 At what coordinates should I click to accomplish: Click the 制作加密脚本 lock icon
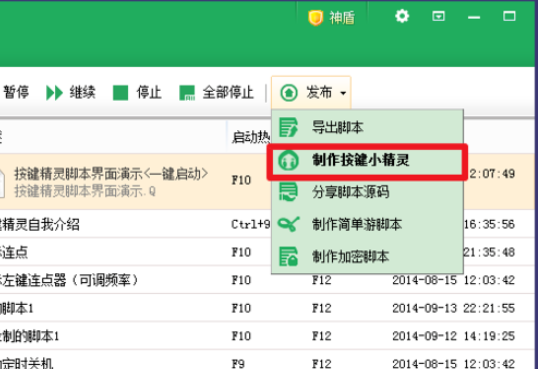click(x=288, y=256)
